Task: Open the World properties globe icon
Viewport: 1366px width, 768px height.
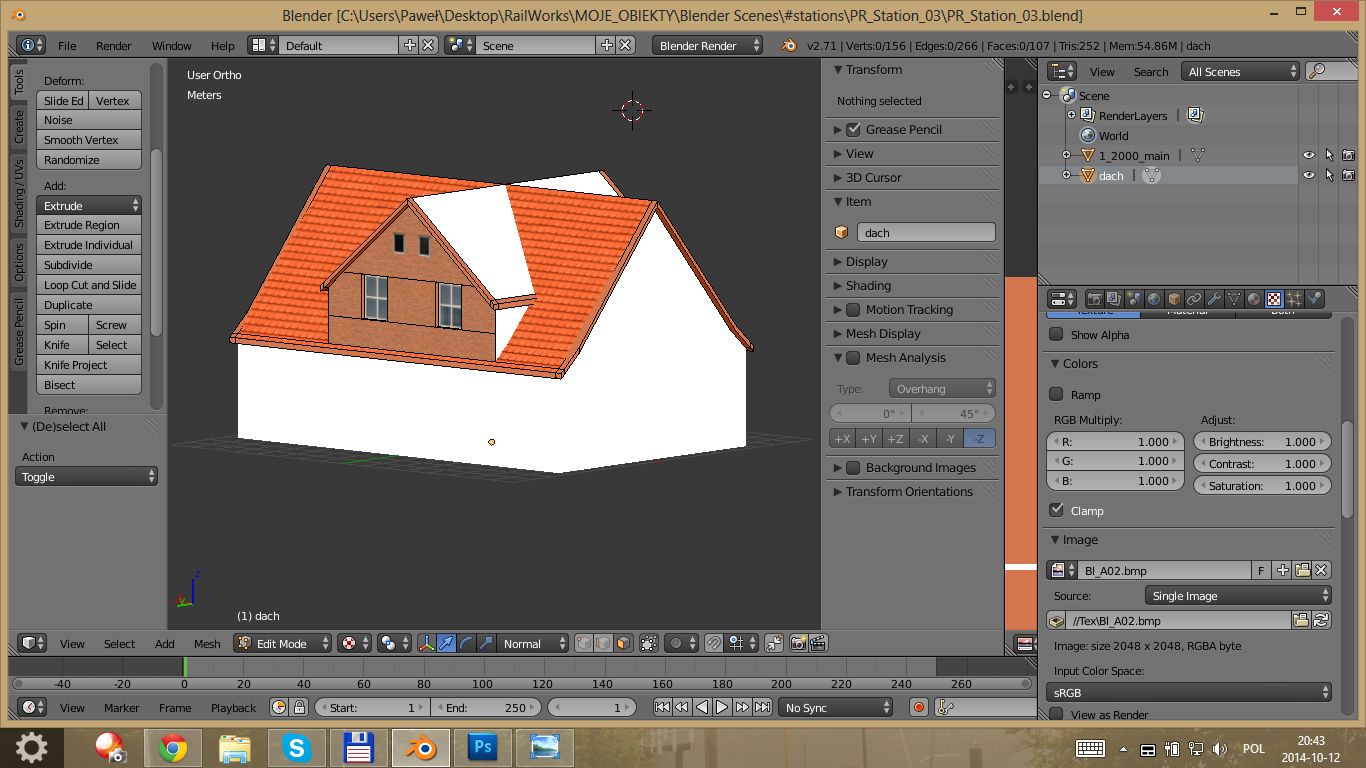Action: tap(1154, 299)
